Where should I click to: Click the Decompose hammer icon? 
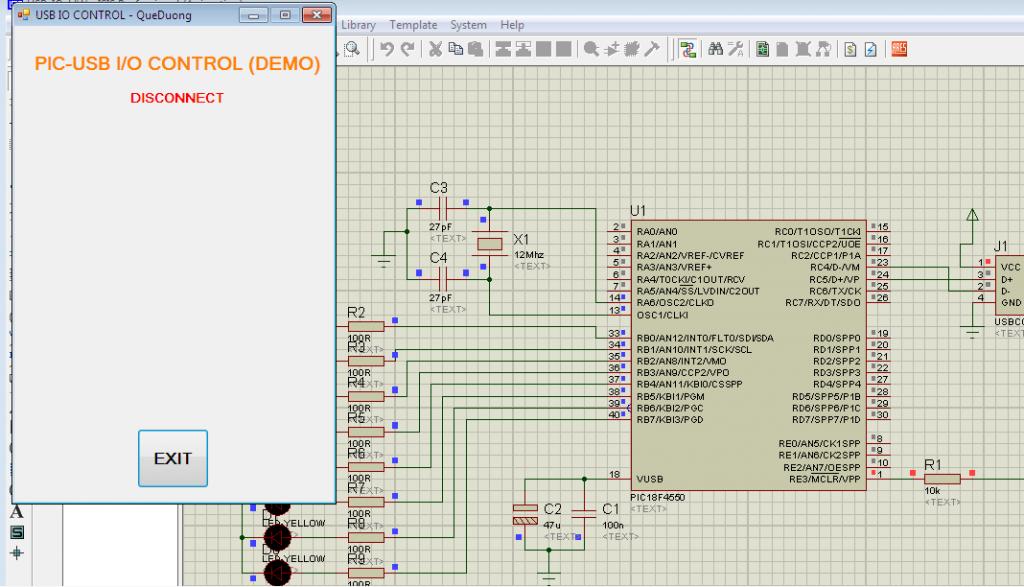pos(652,49)
